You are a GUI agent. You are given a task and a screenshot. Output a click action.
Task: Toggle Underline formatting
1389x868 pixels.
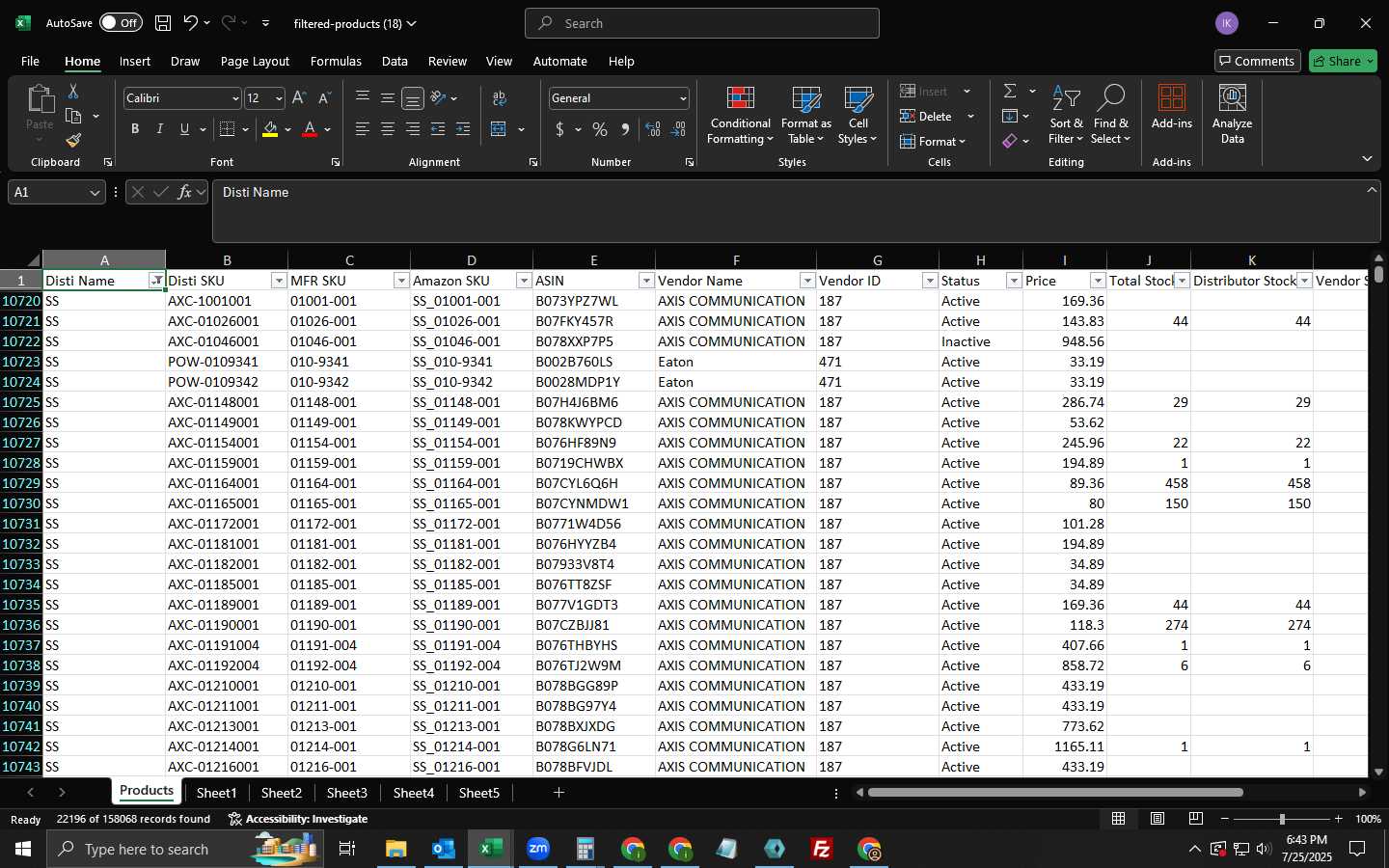[x=184, y=129]
